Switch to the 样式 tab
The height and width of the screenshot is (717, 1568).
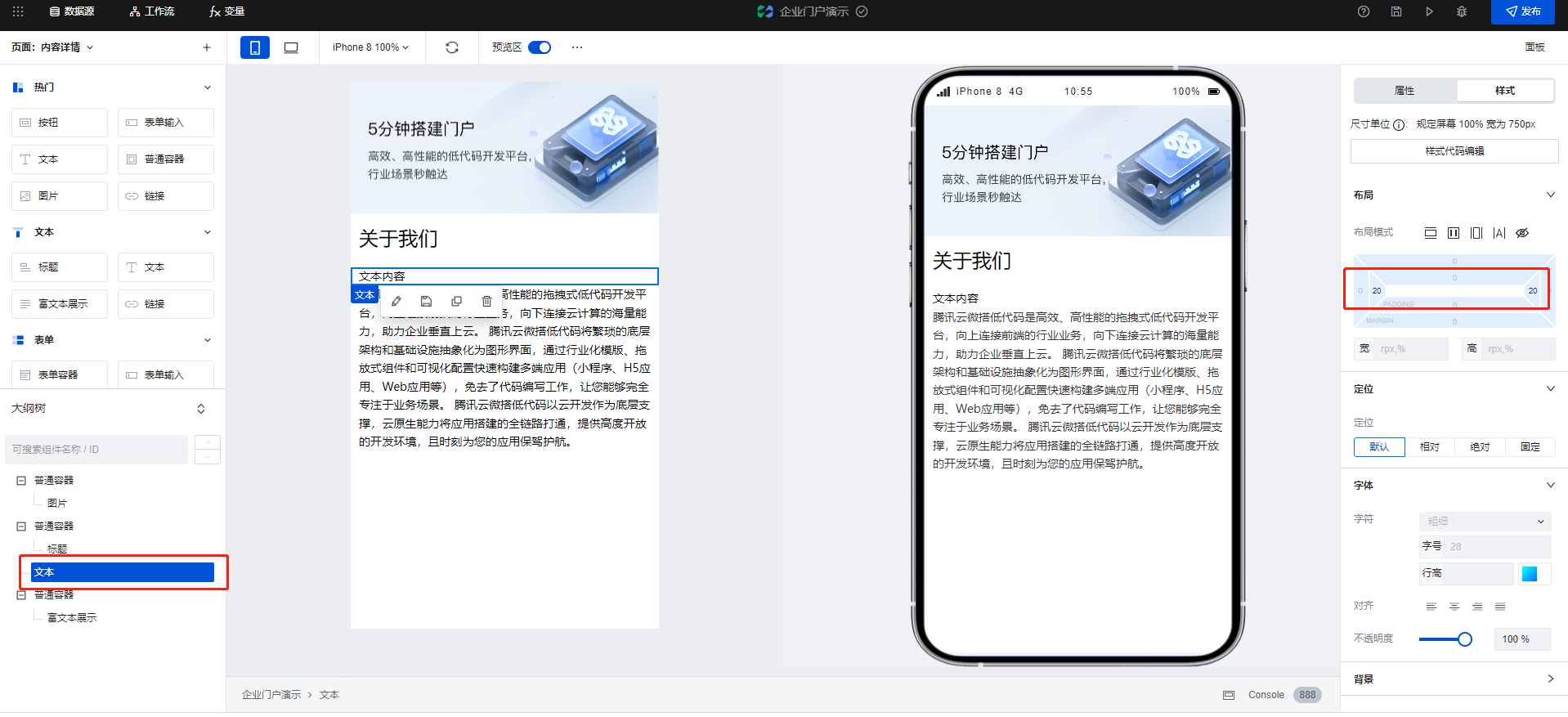(x=1505, y=91)
